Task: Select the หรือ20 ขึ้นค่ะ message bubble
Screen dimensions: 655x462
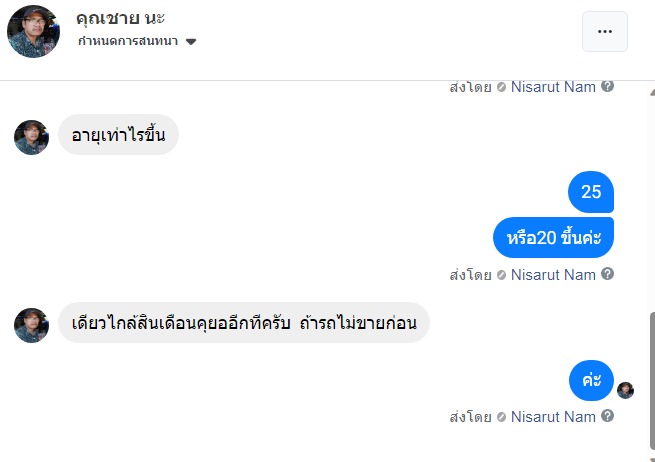Action: click(x=553, y=238)
